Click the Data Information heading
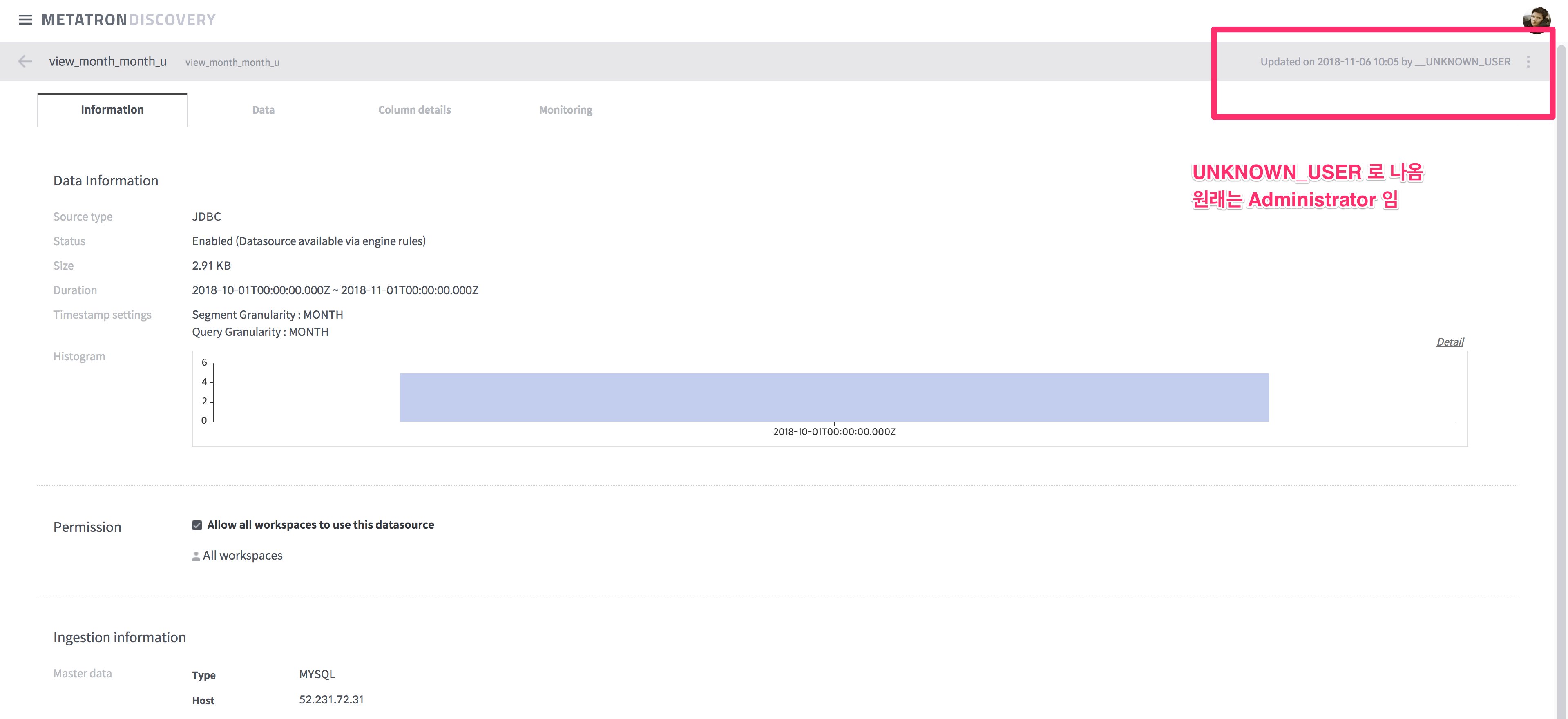The image size is (1568, 719). pyautogui.click(x=105, y=181)
